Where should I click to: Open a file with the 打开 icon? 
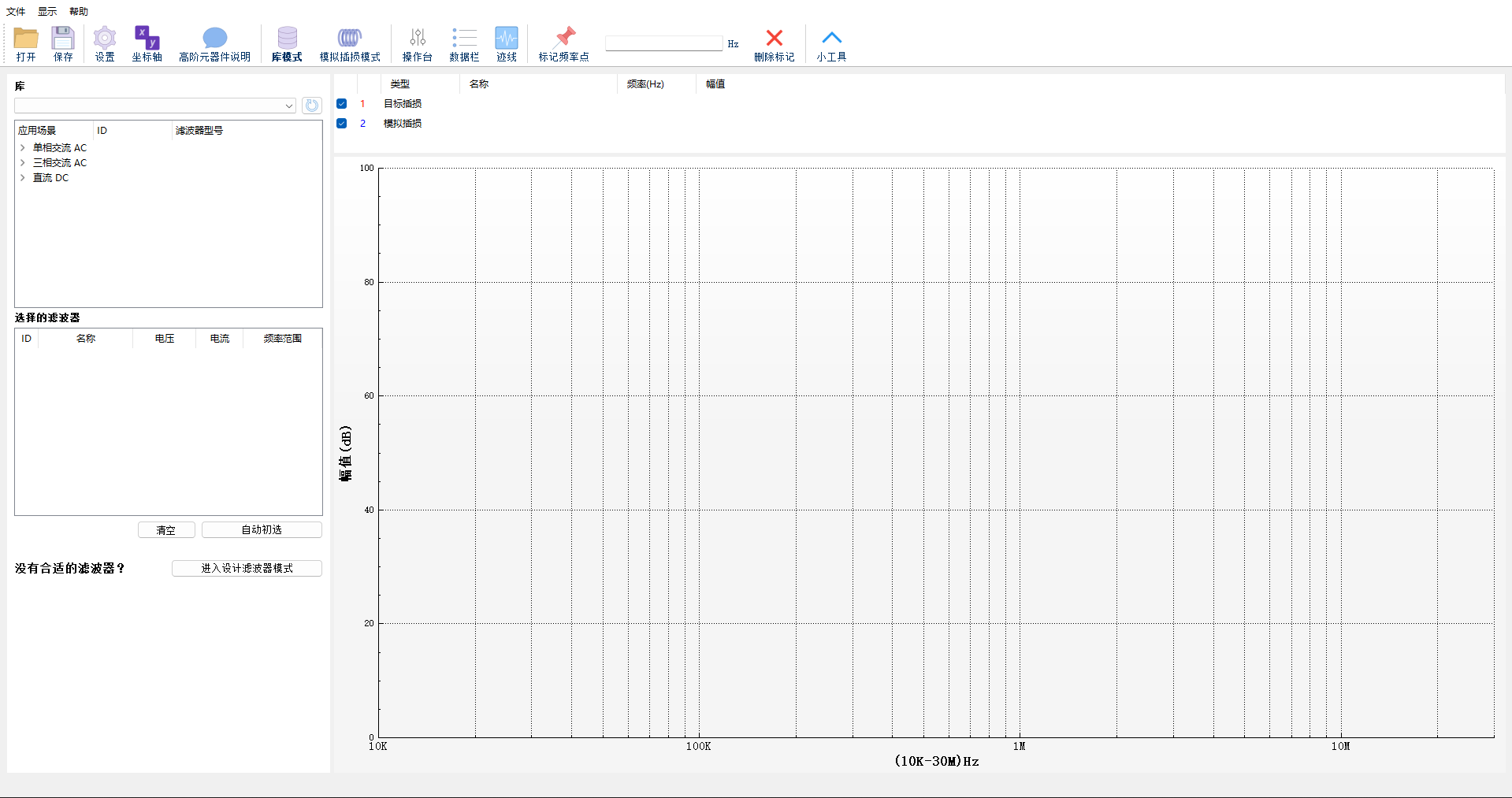[x=26, y=44]
